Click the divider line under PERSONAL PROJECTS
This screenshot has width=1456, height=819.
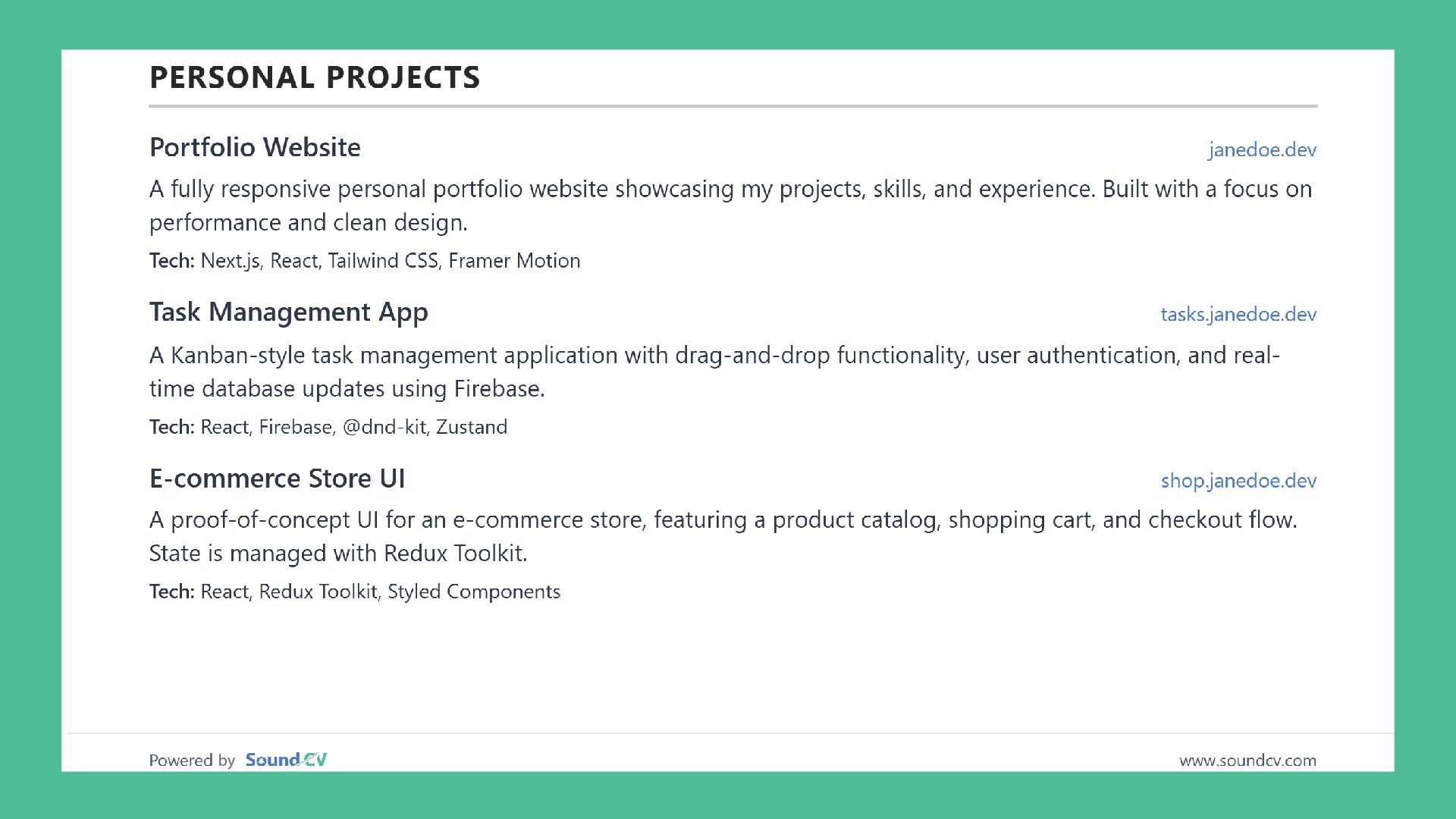tap(733, 106)
